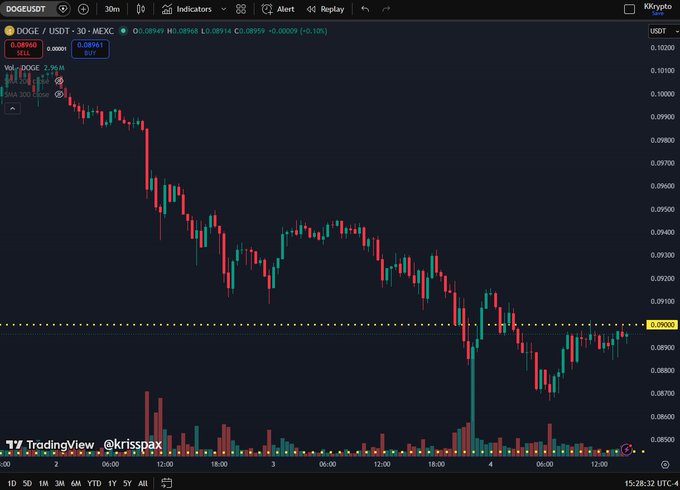Select the 3M date range
Screen dimensions: 680x490
point(59,483)
